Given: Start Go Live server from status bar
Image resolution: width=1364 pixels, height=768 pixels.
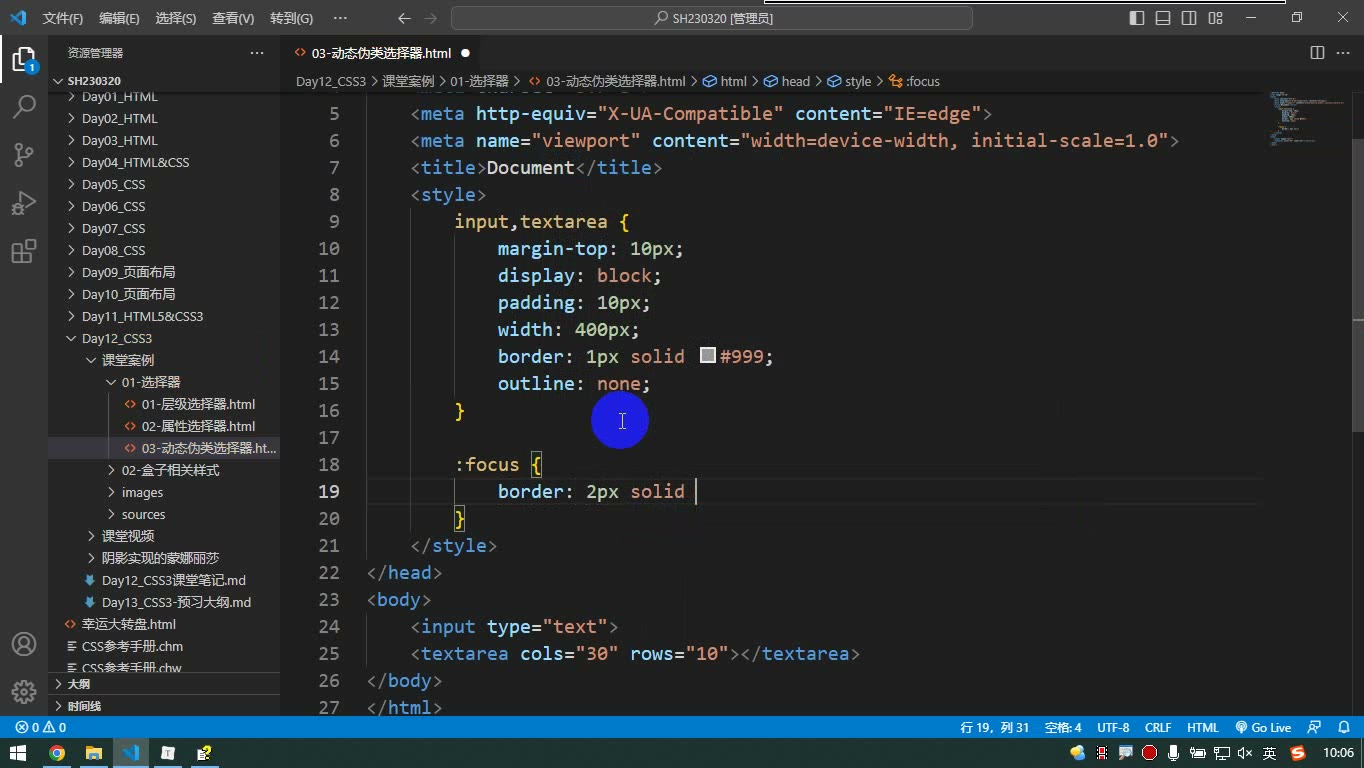Looking at the screenshot, I should pyautogui.click(x=1263, y=728).
